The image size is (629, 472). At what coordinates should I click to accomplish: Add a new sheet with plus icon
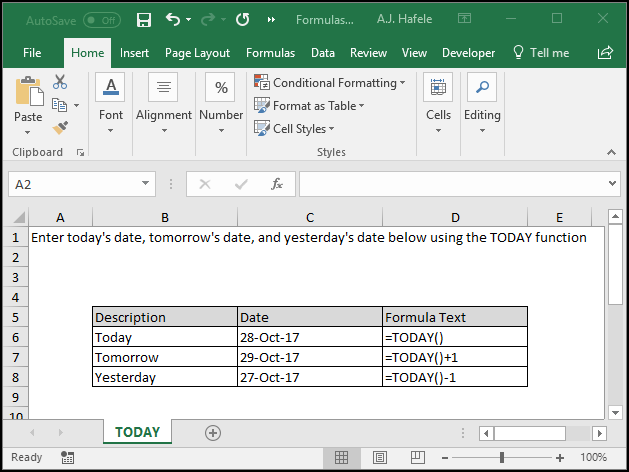(213, 433)
